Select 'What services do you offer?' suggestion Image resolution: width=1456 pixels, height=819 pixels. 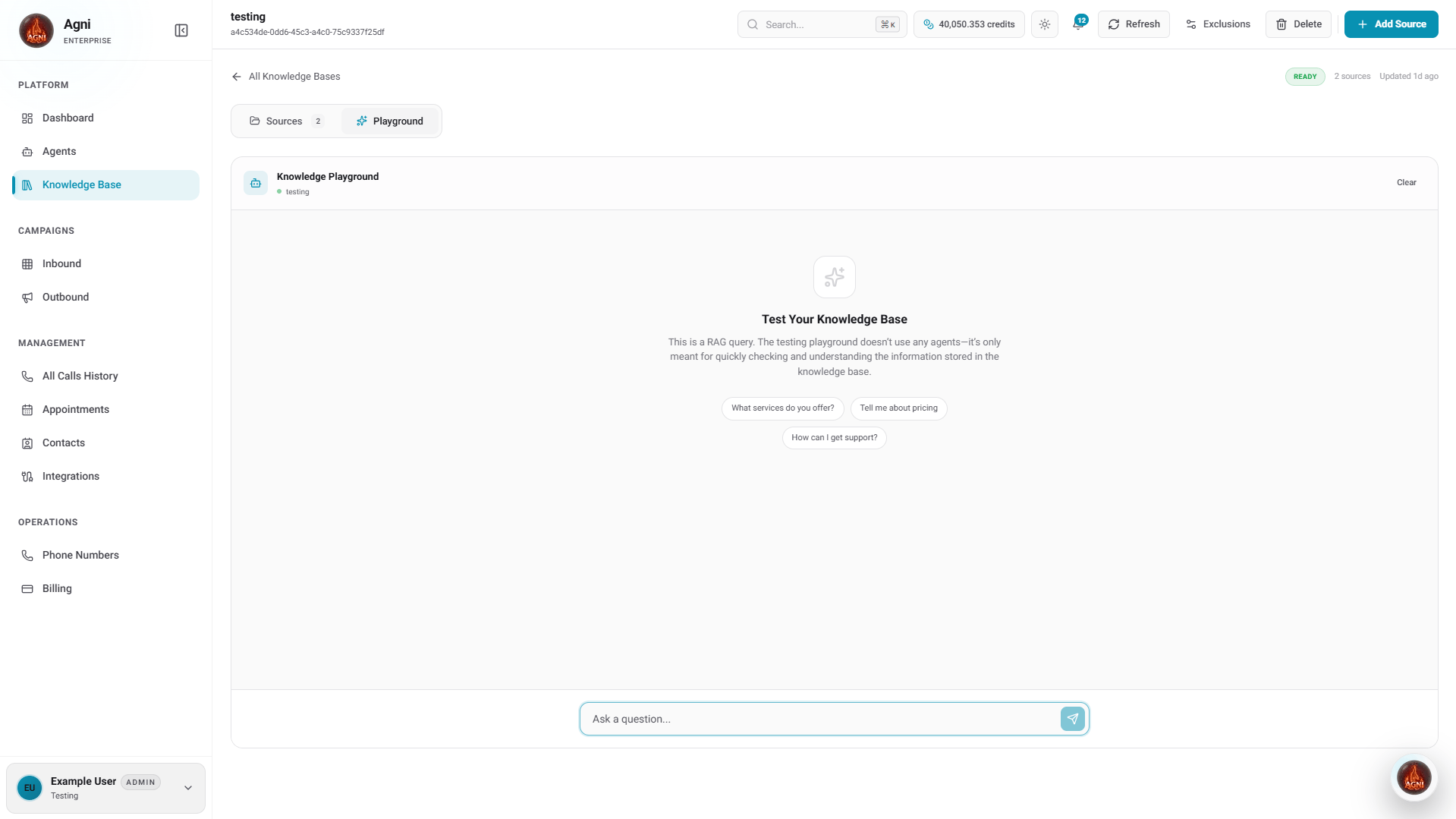pyautogui.click(x=782, y=408)
